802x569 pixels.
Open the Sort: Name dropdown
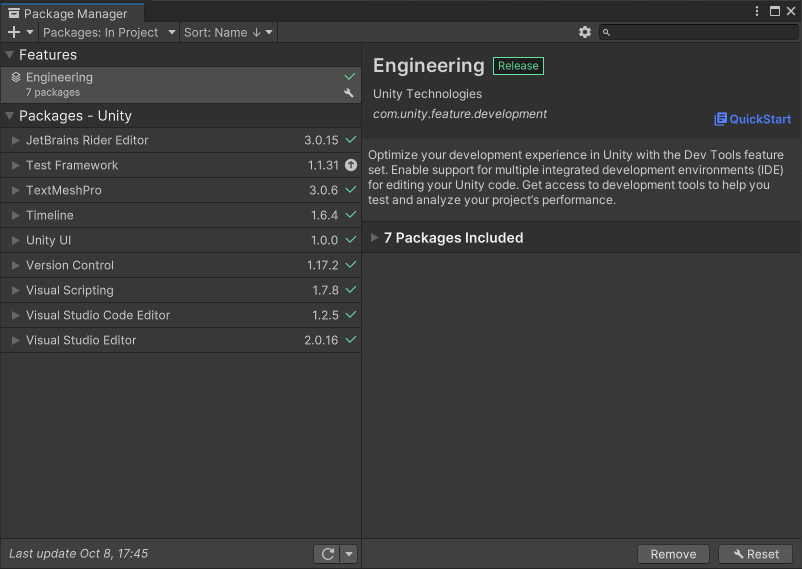228,32
